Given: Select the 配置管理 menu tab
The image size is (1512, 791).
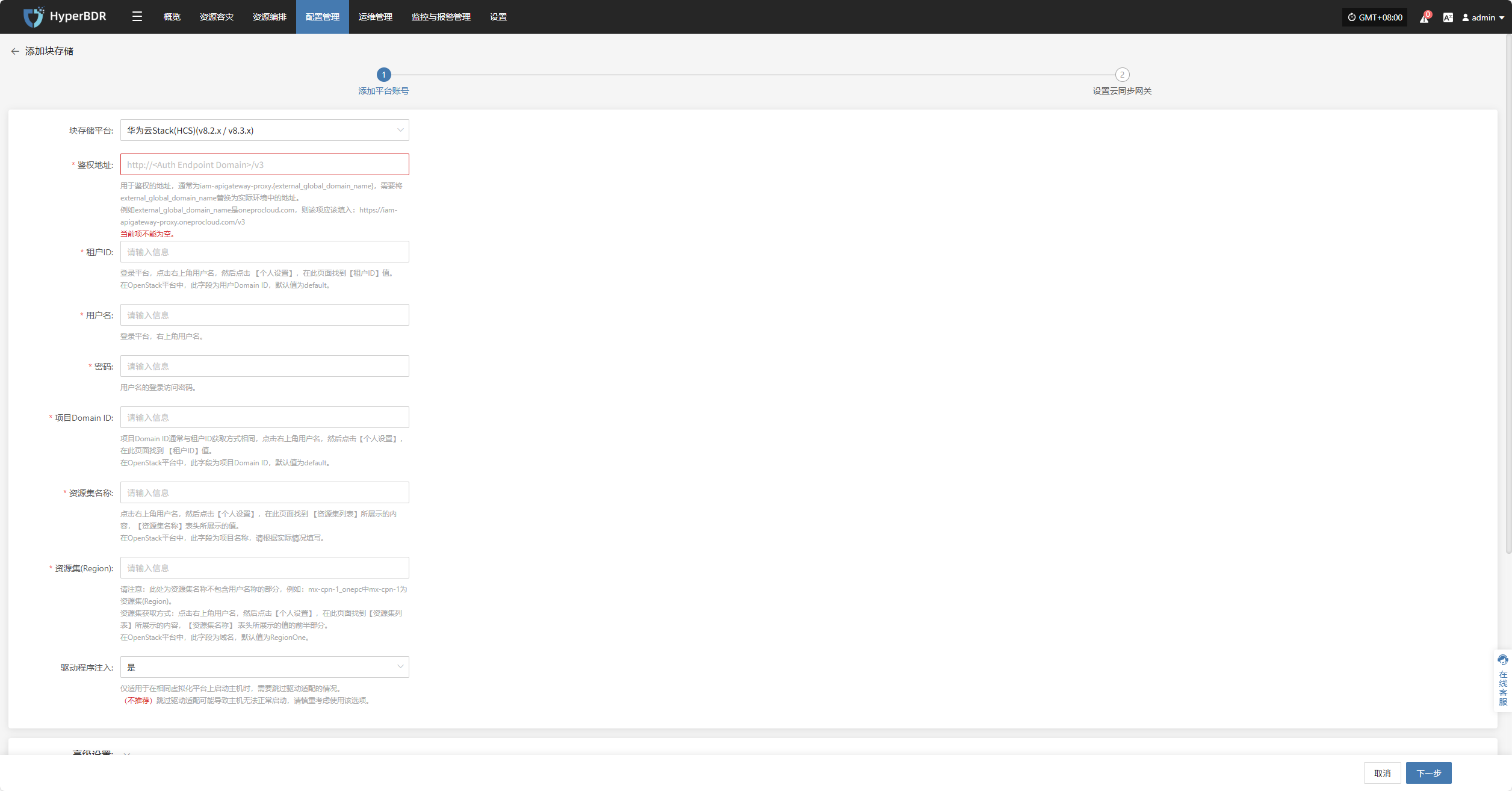Looking at the screenshot, I should (322, 17).
